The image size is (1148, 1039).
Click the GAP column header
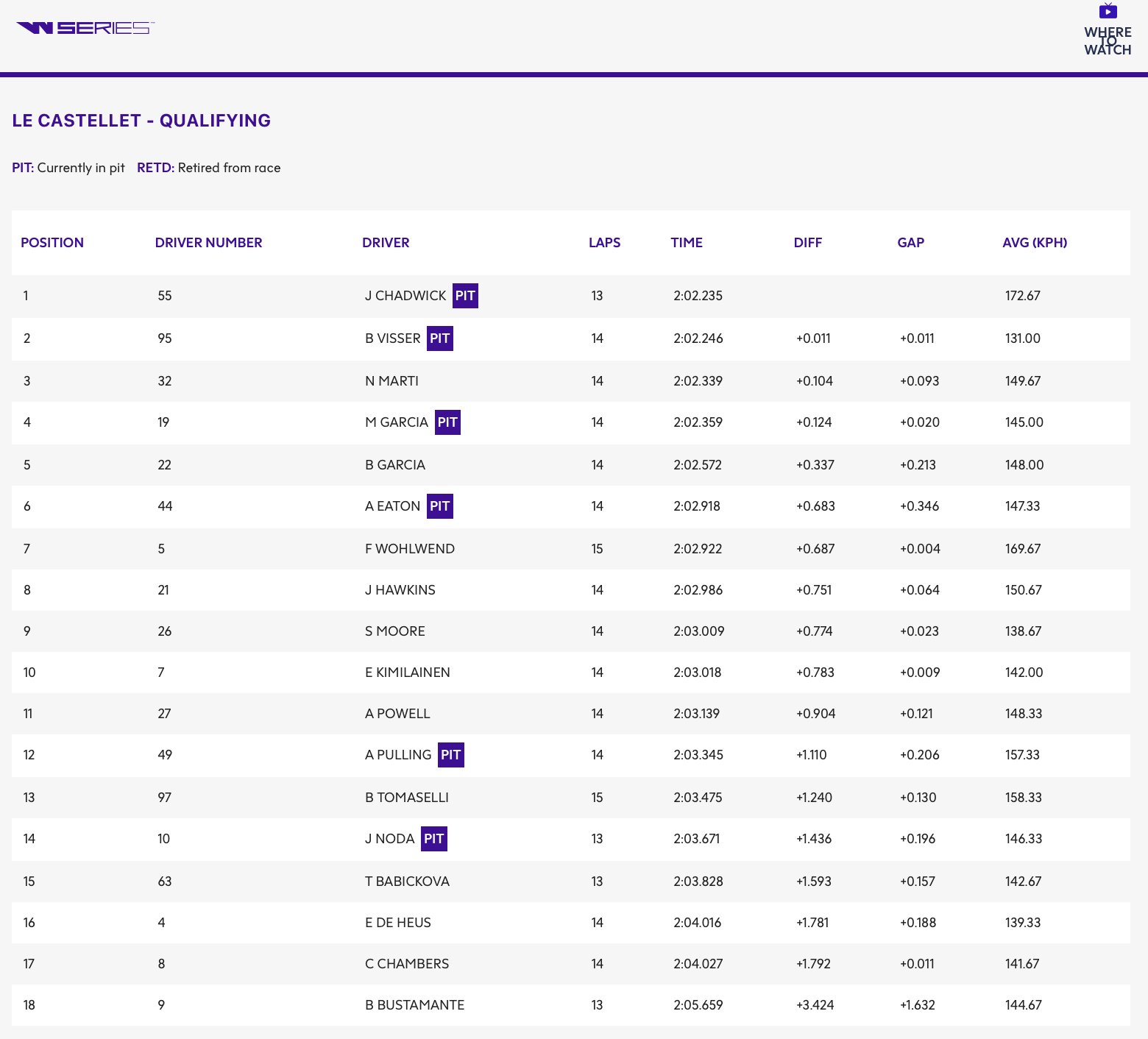point(910,243)
